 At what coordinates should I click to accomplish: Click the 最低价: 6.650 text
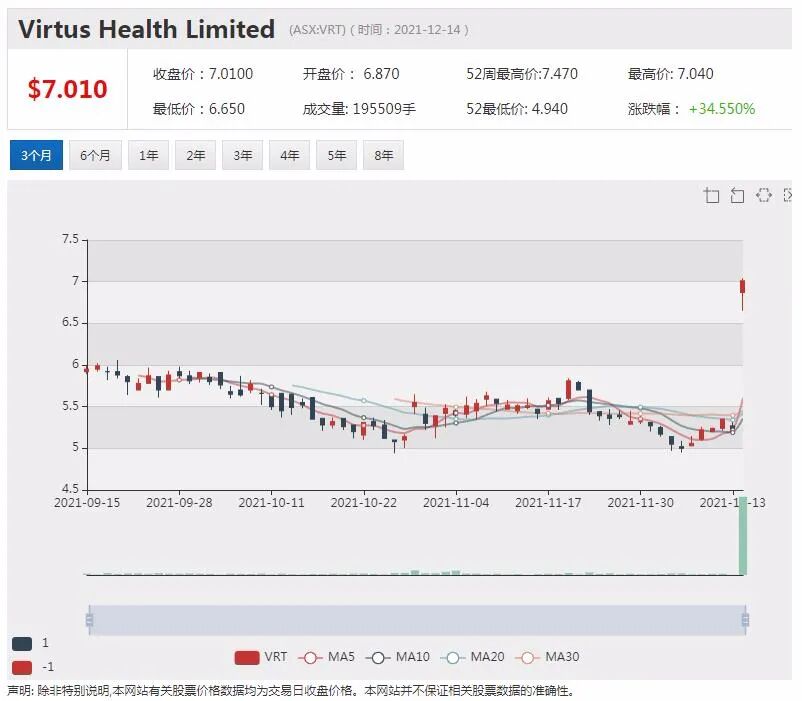pyautogui.click(x=198, y=109)
